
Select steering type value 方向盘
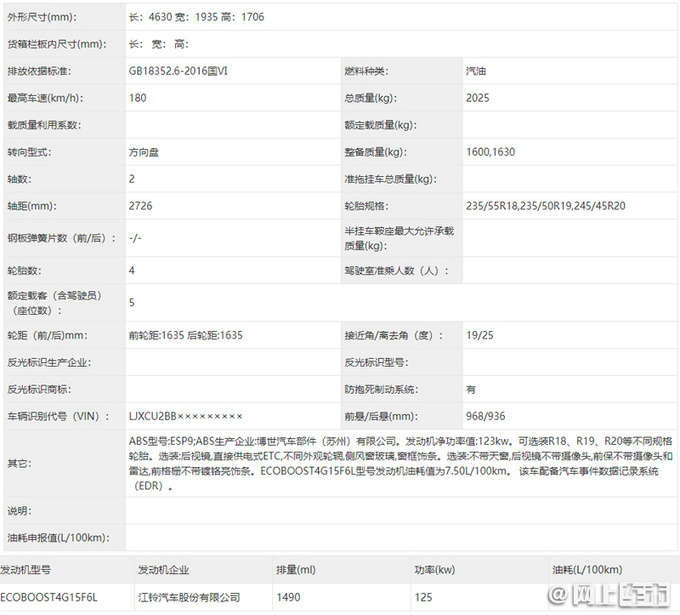coord(144,152)
